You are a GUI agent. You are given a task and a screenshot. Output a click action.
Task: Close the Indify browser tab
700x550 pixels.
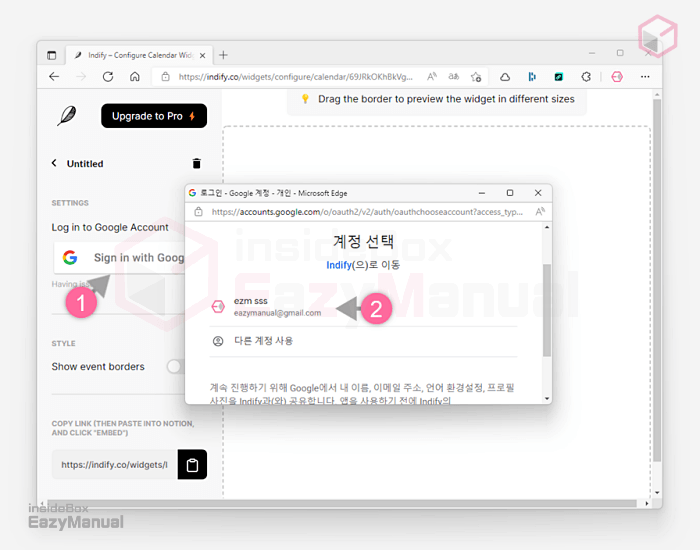(203, 56)
